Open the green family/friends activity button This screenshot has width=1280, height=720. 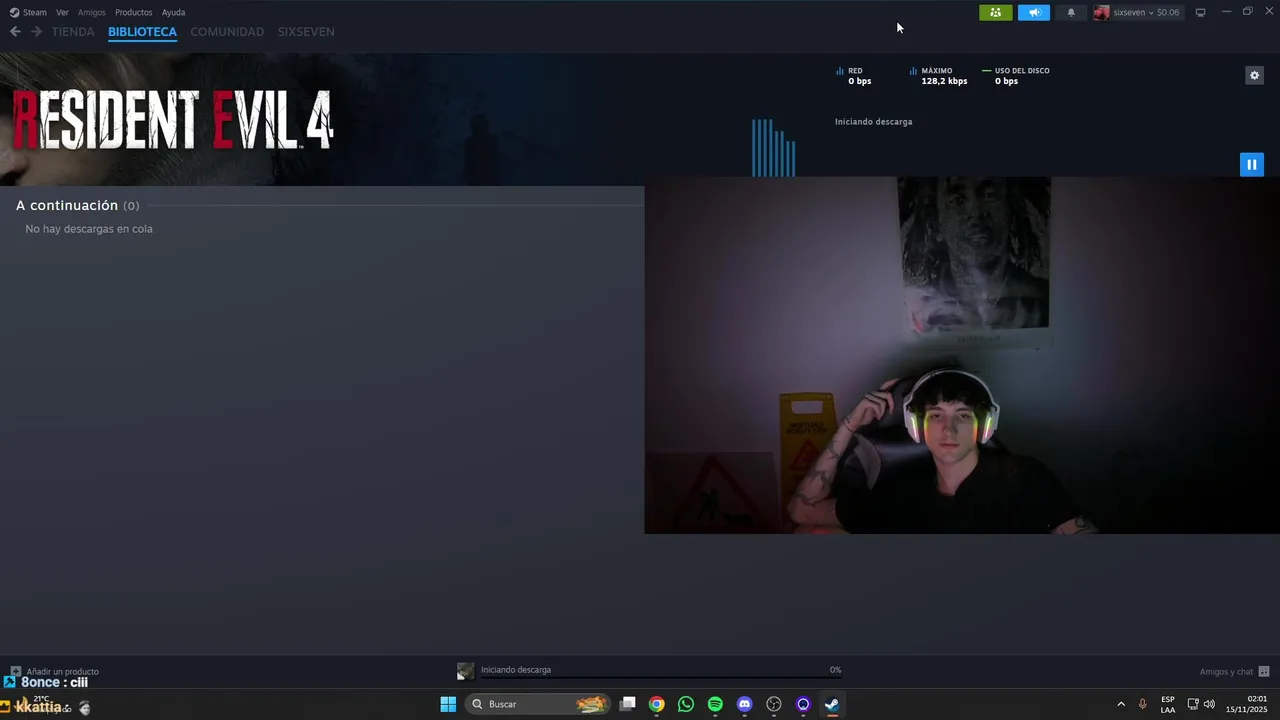tap(995, 12)
